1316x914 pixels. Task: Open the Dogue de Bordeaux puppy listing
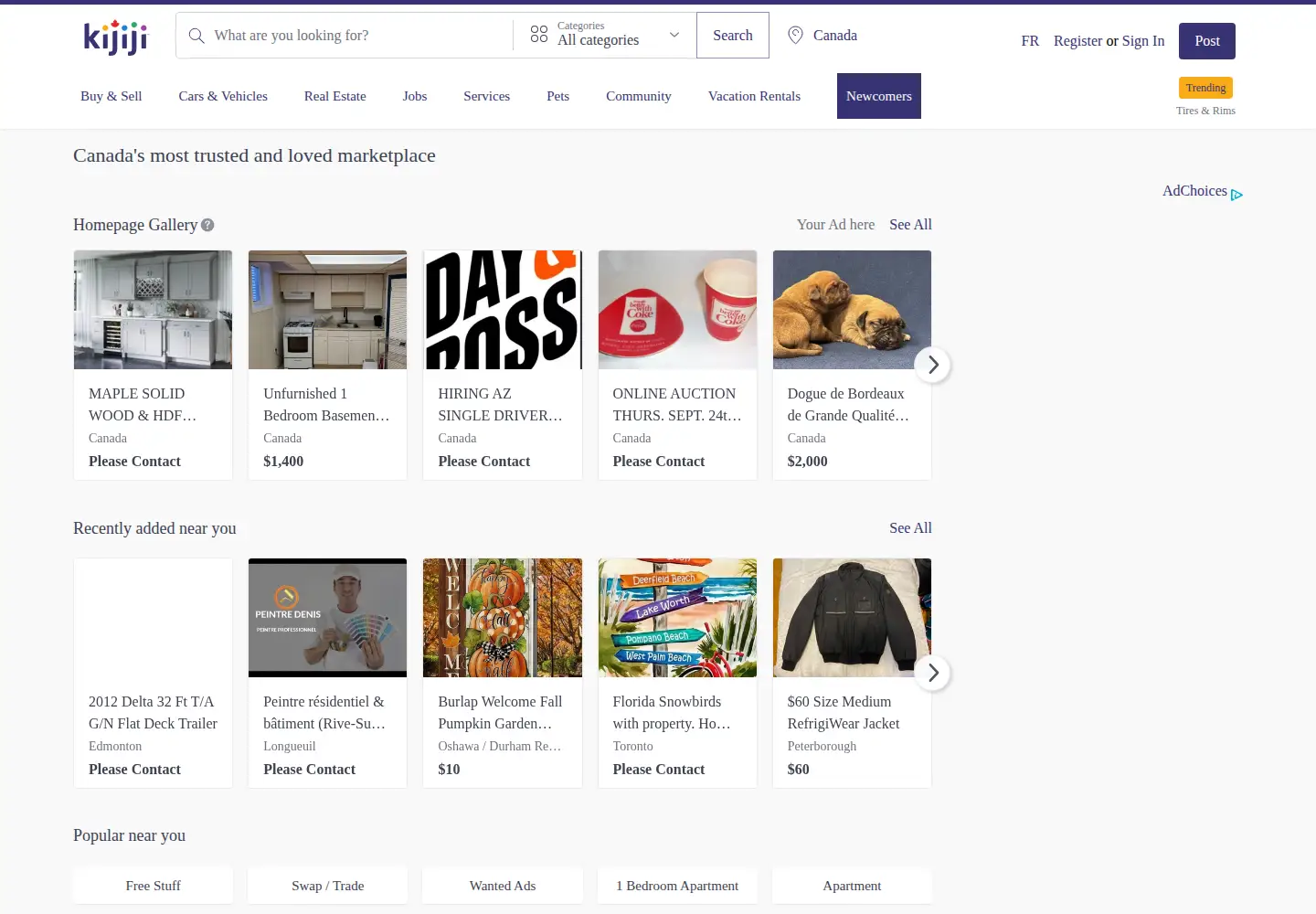coord(852,366)
